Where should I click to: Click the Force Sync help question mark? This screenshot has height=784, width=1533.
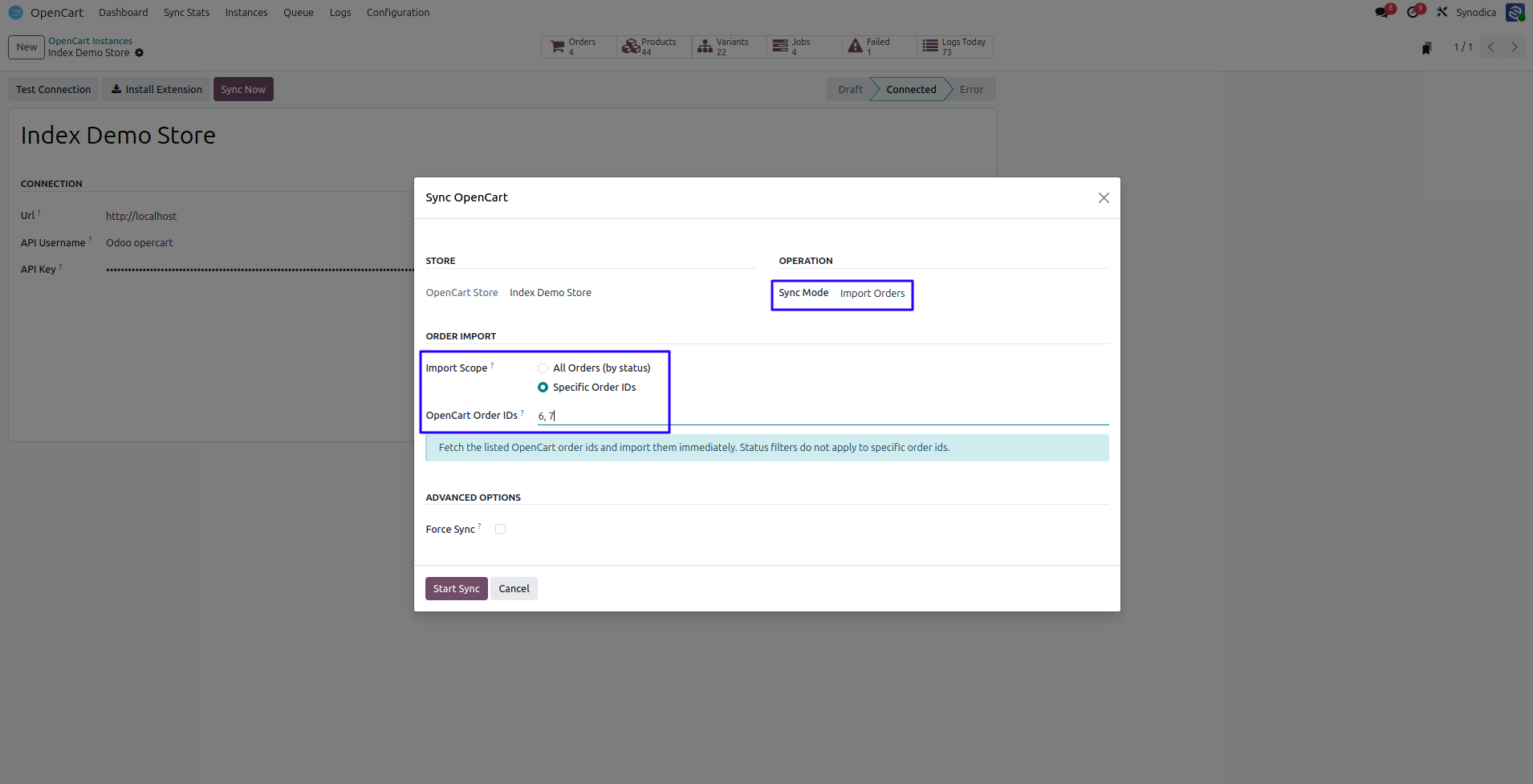point(480,526)
